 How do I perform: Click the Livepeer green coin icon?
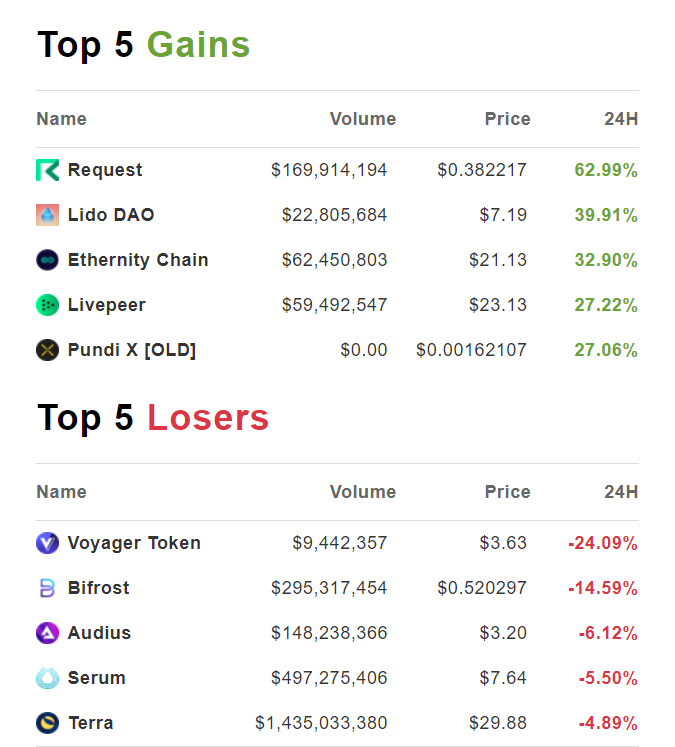[47, 305]
